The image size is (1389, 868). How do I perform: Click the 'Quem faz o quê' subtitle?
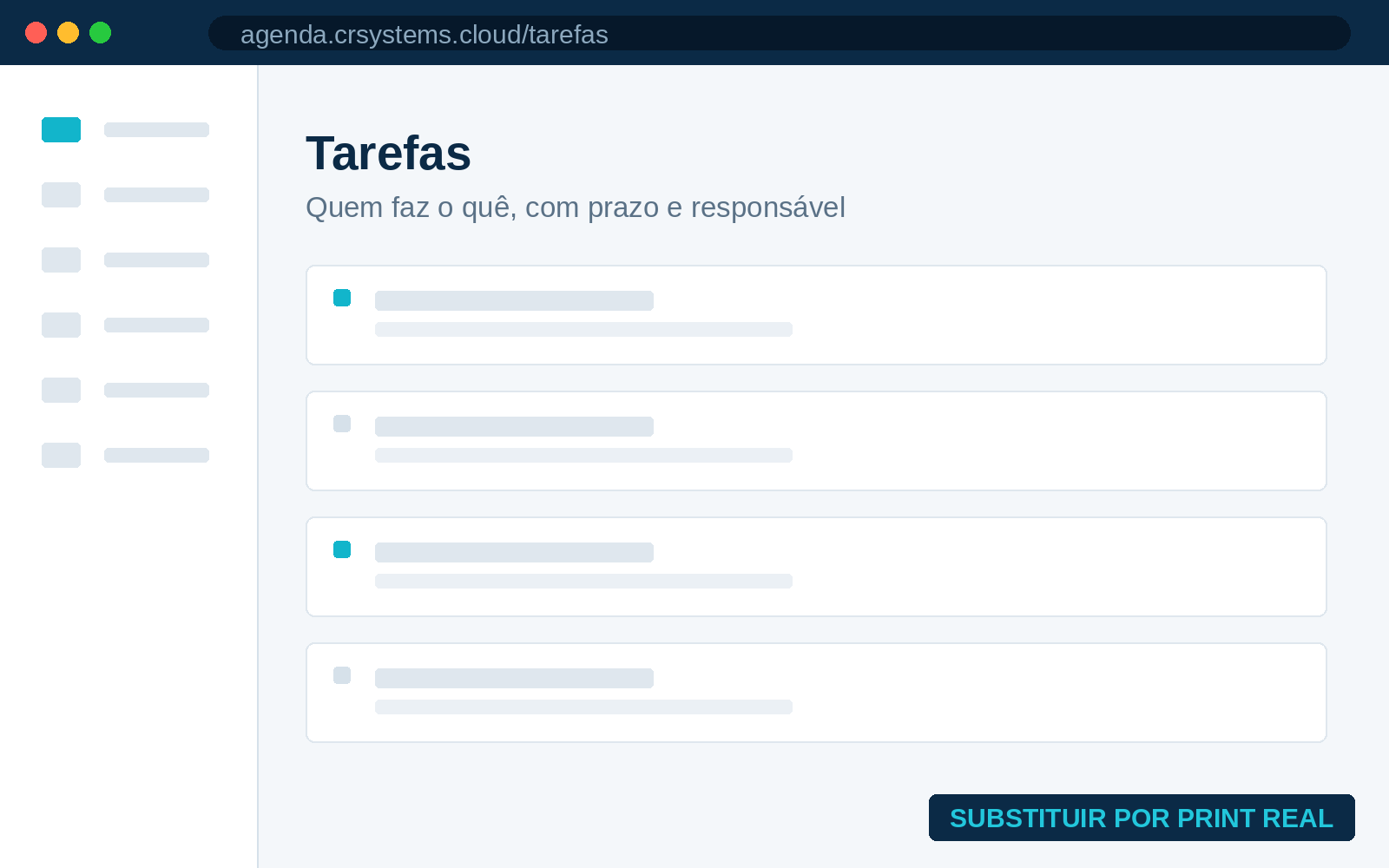pyautogui.click(x=576, y=208)
